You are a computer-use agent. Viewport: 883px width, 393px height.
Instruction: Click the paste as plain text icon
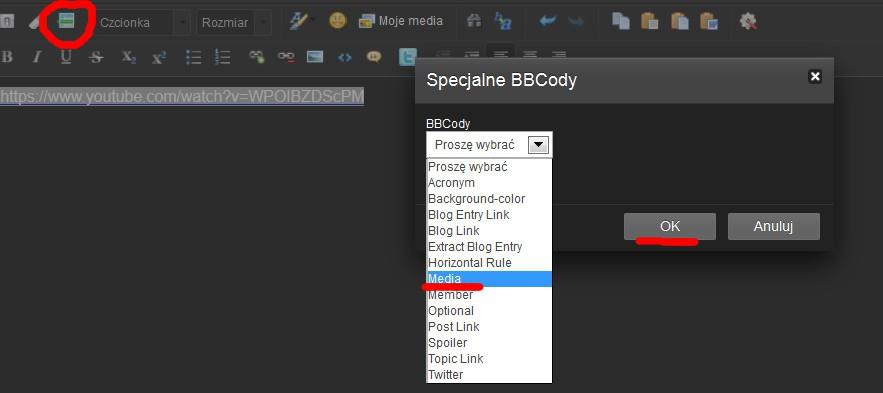tap(680, 21)
